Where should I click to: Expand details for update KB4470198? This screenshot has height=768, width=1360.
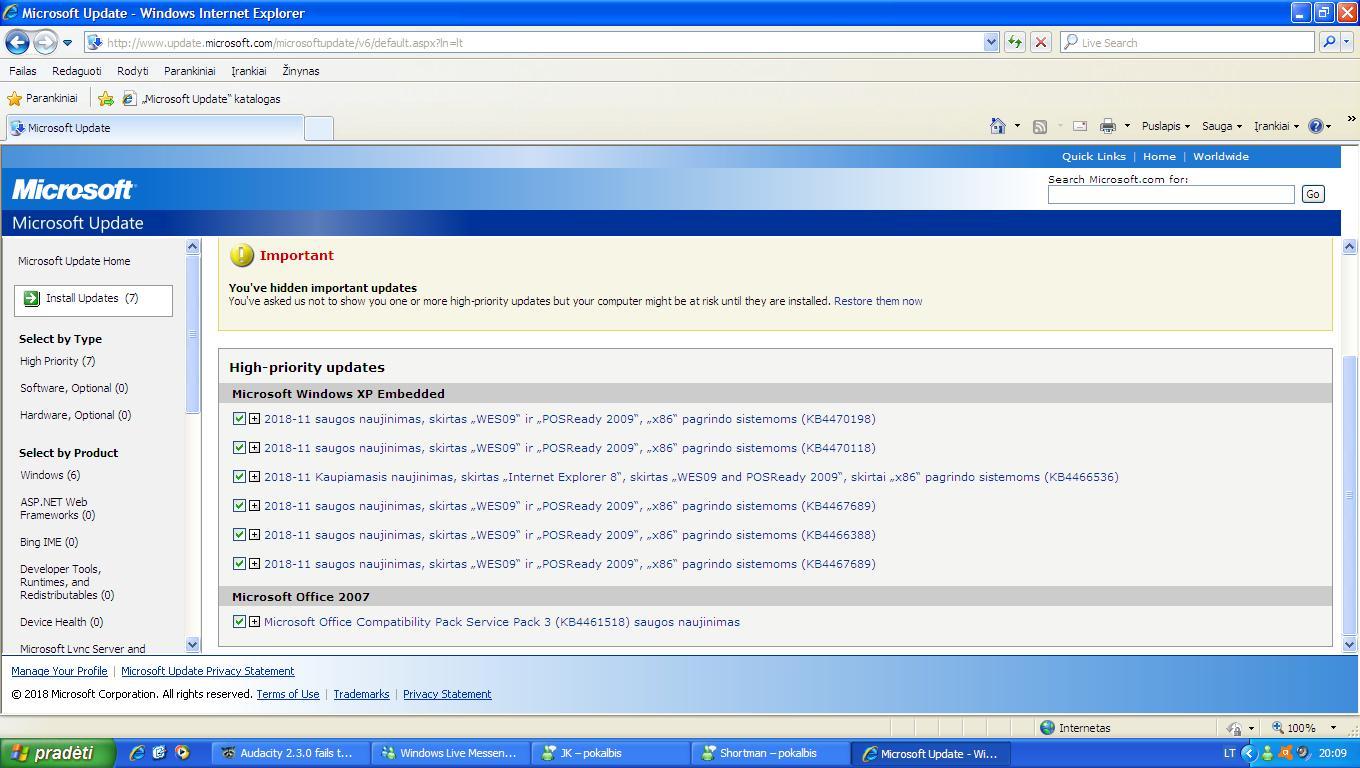(x=254, y=419)
